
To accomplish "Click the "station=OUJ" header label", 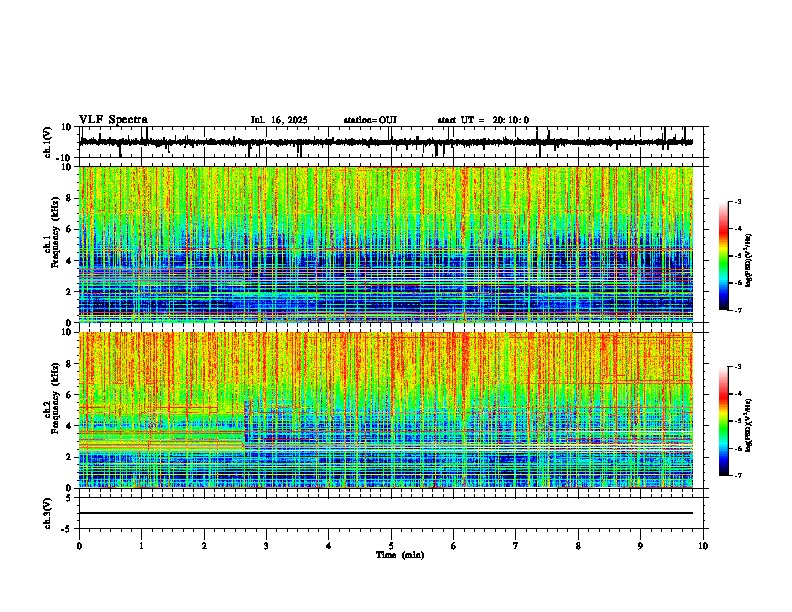I will click(x=370, y=120).
